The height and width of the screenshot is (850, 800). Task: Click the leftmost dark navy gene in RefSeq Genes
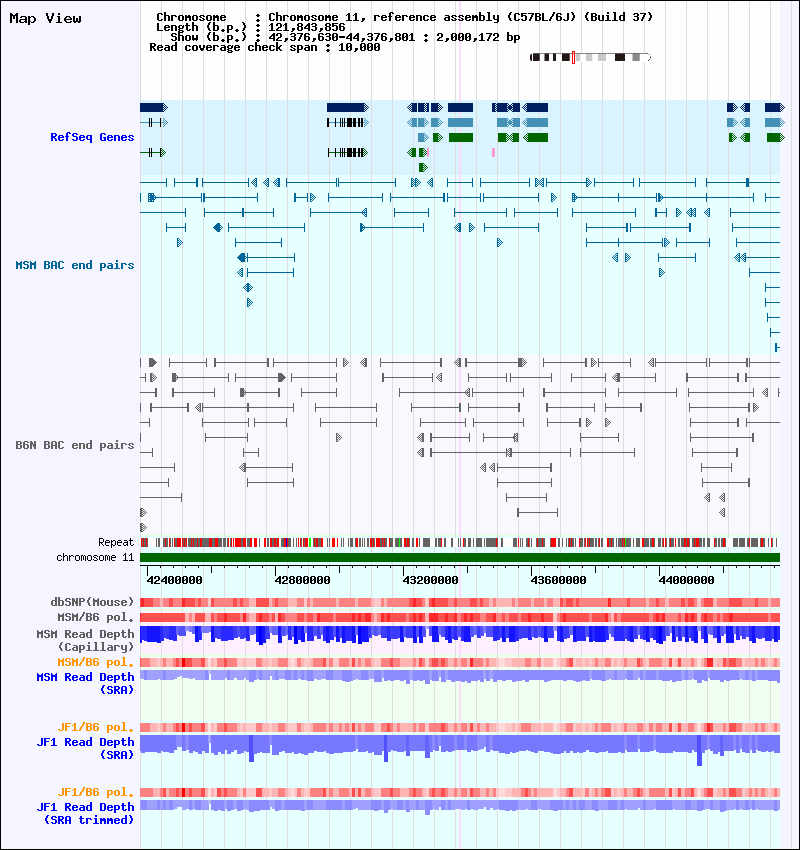[x=154, y=107]
